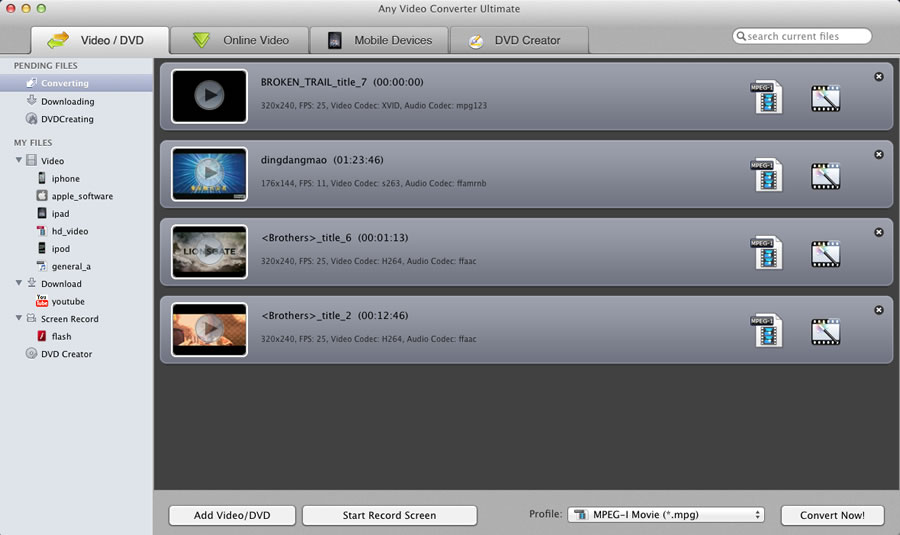The height and width of the screenshot is (535, 900).
Task: Remove <Brothers>_title_6 from the list
Action: (x=879, y=232)
